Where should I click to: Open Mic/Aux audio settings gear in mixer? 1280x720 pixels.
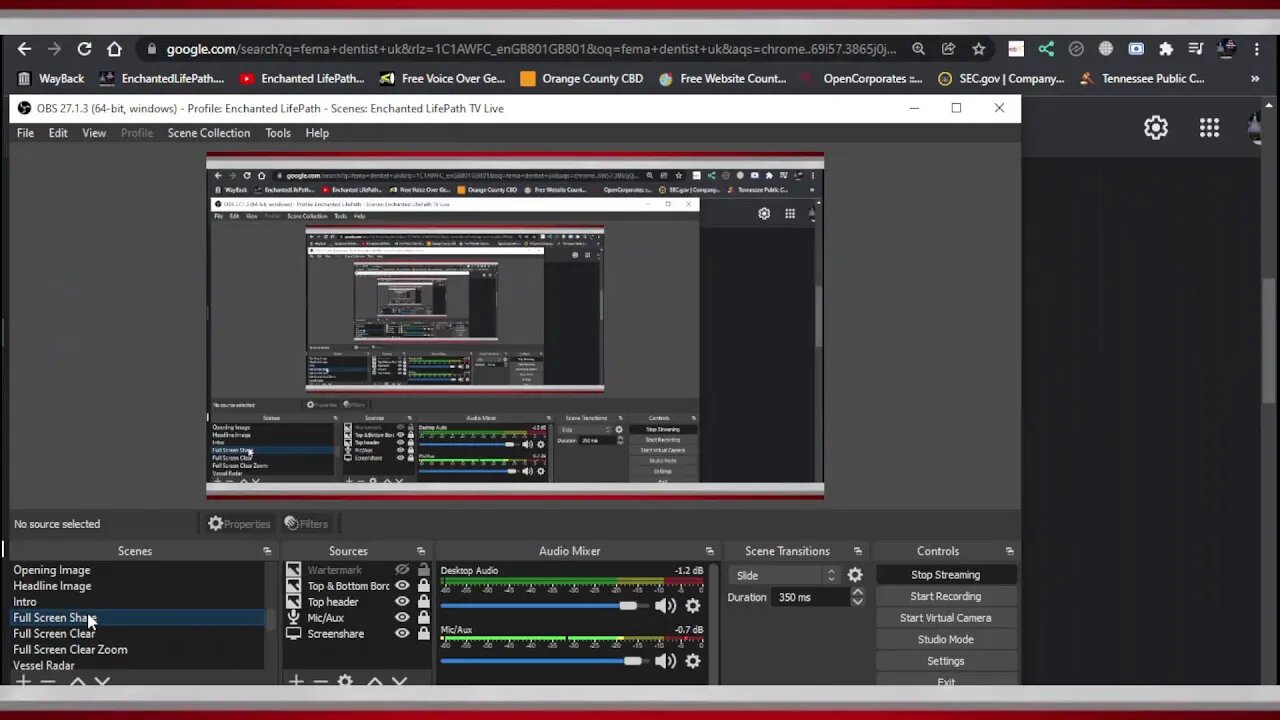(693, 660)
